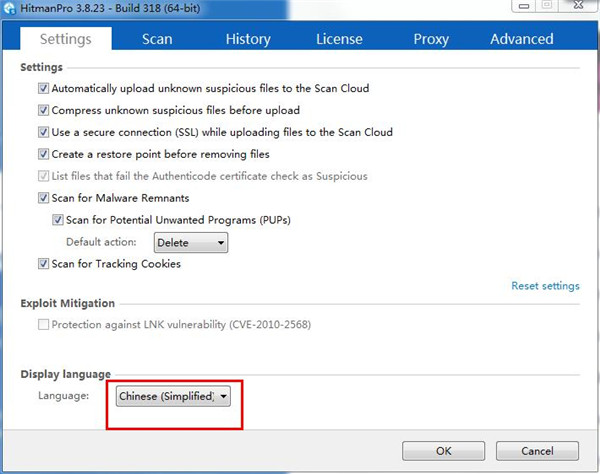600x474 pixels.
Task: Expand the Language dropdown showing Chinese
Action: pyautogui.click(x=173, y=396)
